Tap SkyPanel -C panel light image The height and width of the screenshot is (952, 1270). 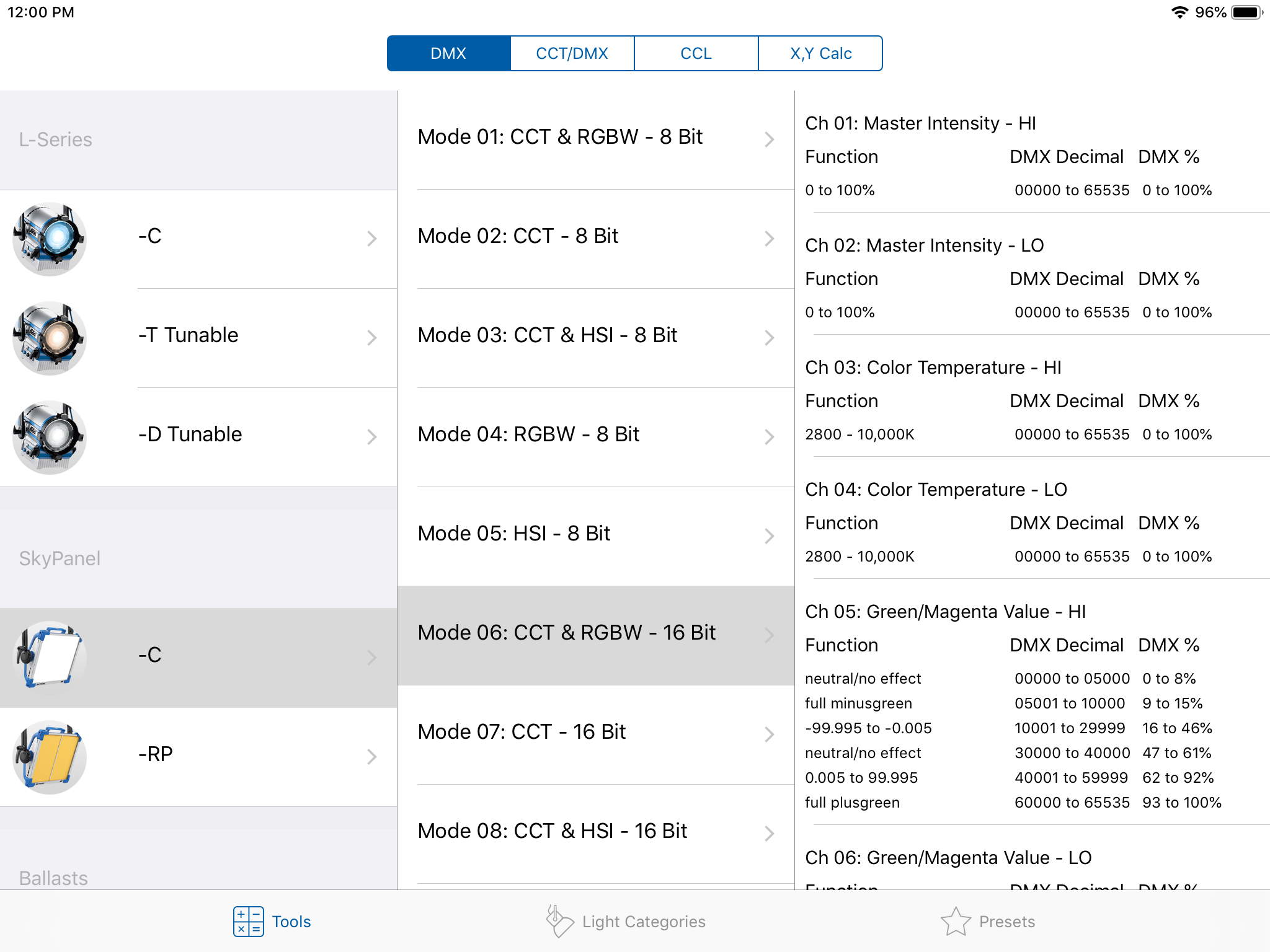click(50, 657)
